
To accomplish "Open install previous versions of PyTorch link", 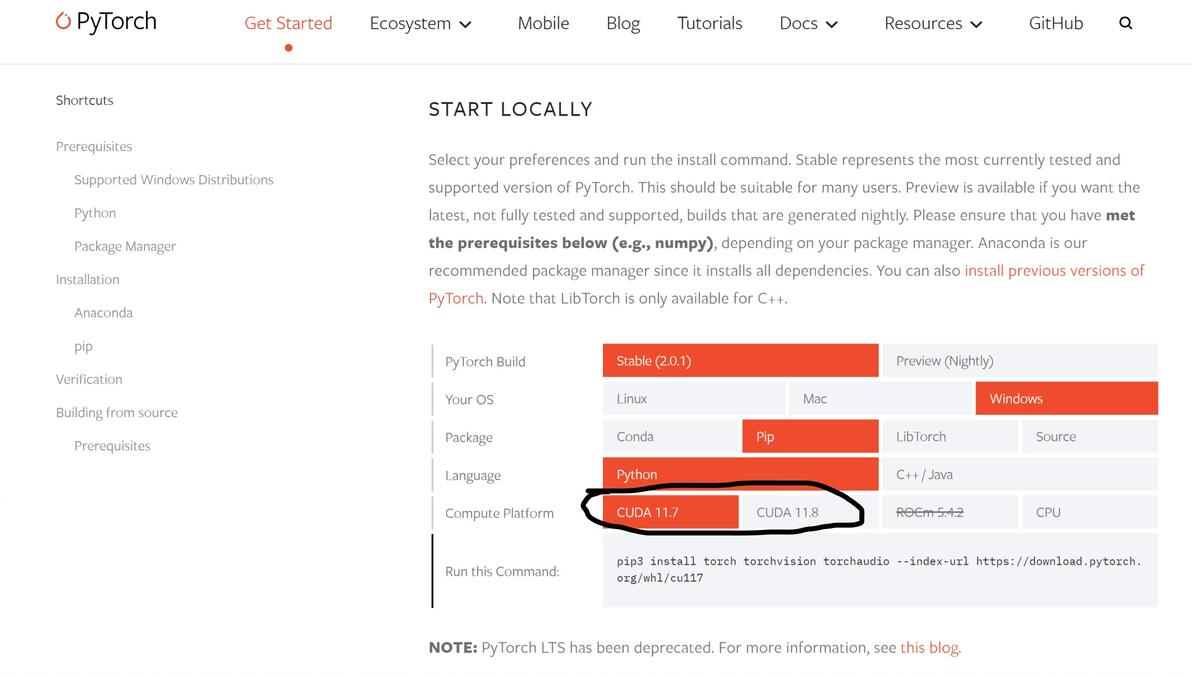I will click(1053, 271).
